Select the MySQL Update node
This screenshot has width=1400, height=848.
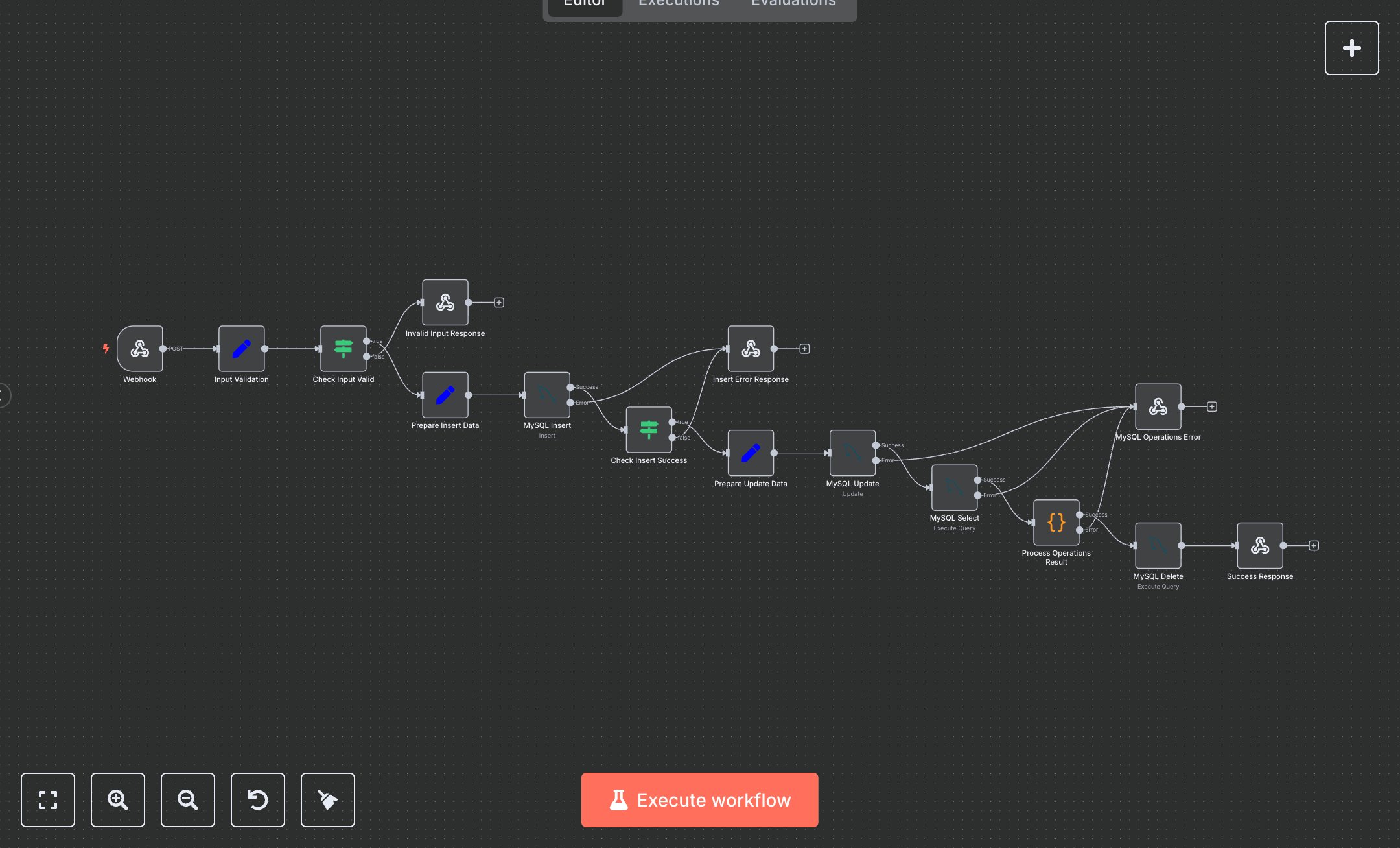tap(852, 454)
